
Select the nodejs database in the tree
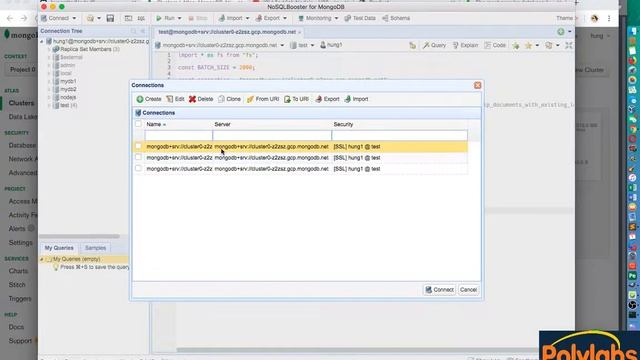(x=68, y=97)
